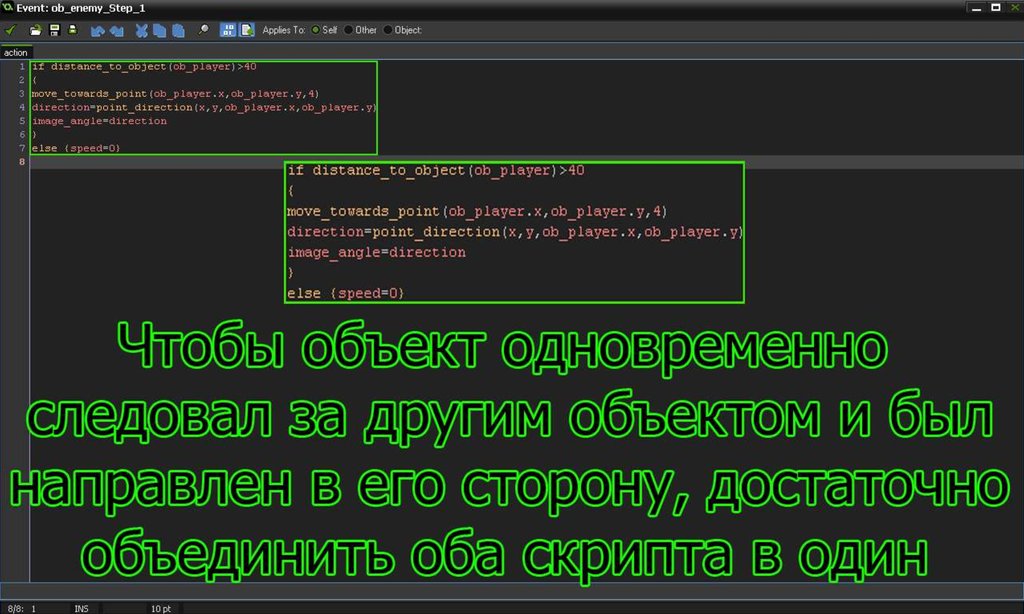Image resolution: width=1024 pixels, height=614 pixels.
Task: Close the Event window
Action: (x=1016, y=8)
